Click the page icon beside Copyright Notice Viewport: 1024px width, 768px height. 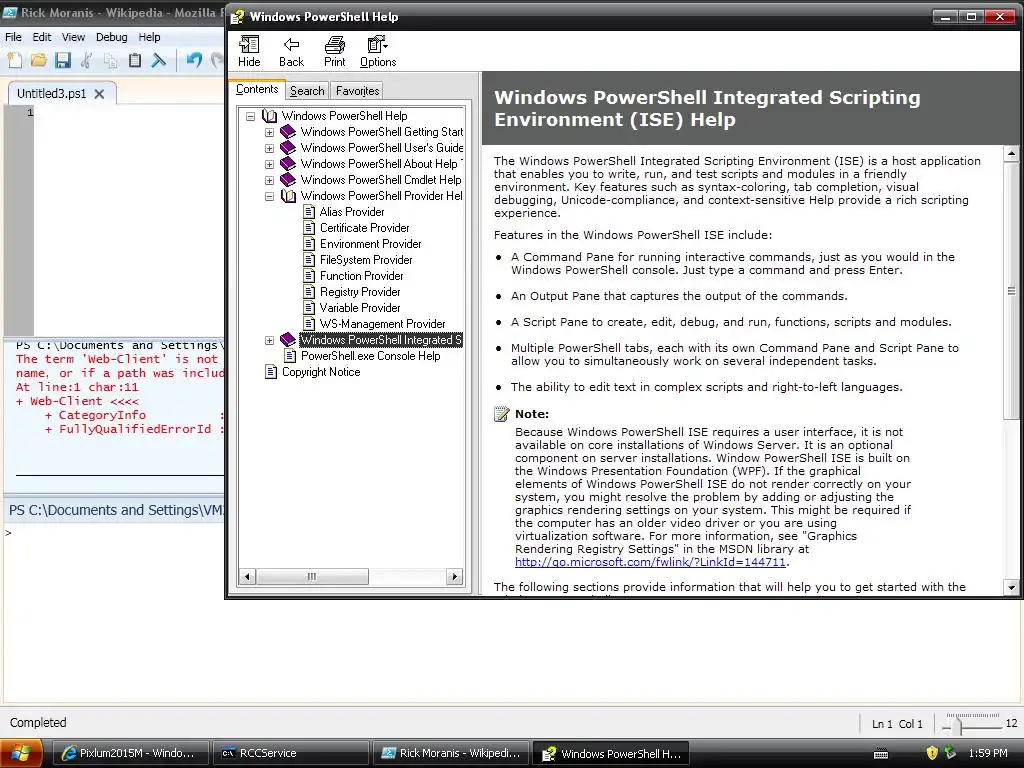point(271,372)
